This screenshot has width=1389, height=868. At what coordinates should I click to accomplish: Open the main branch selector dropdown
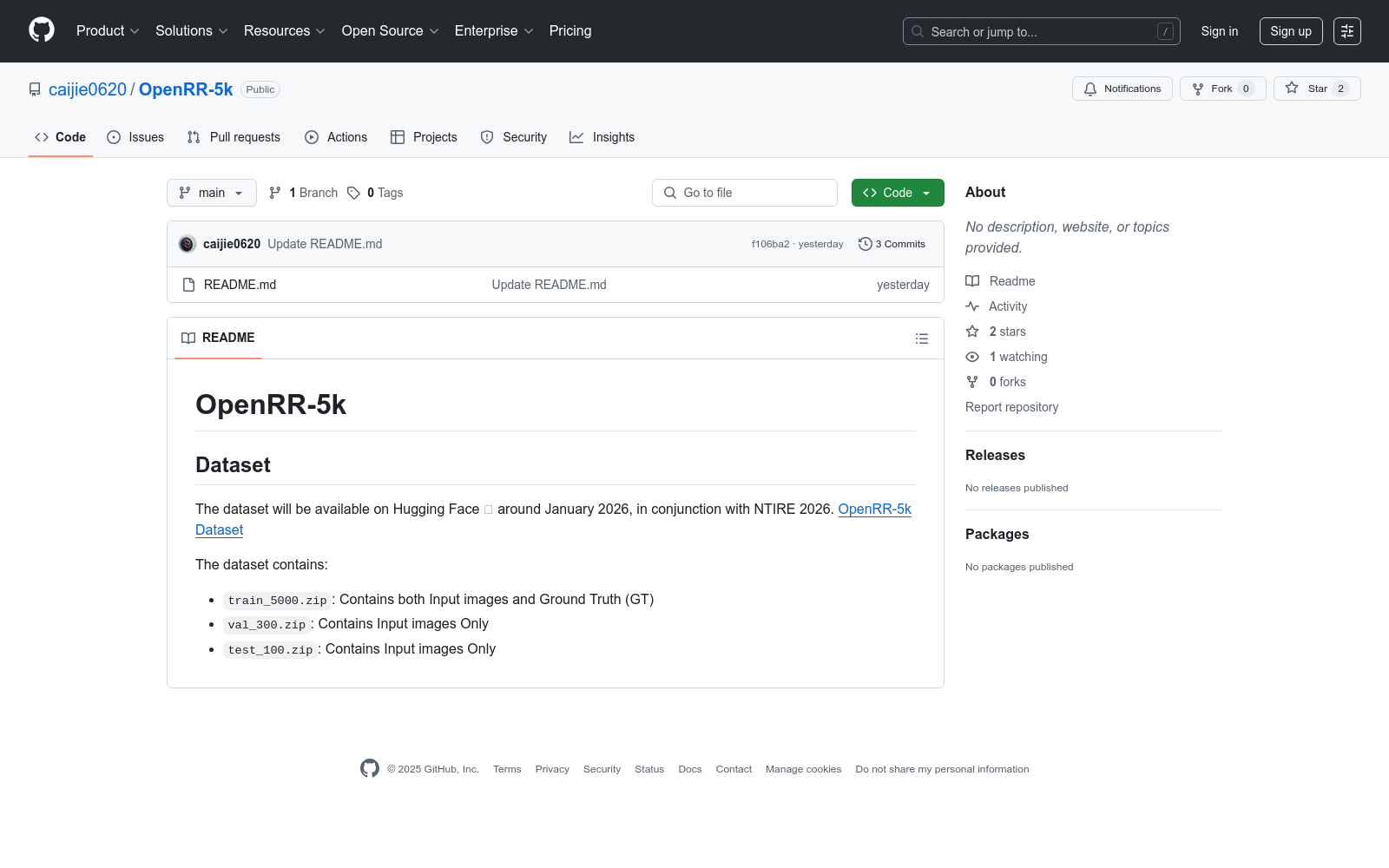212,193
